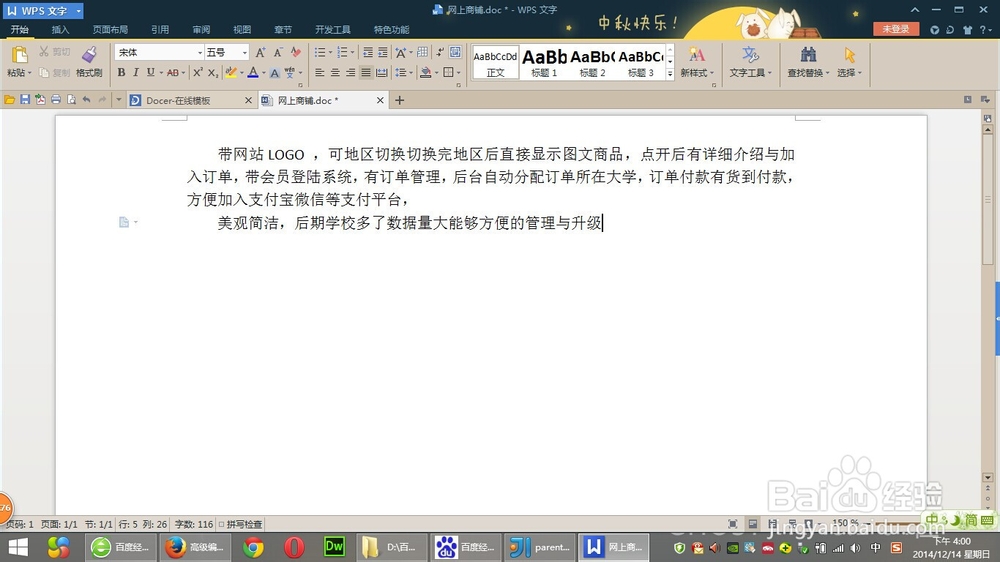Open the WPS 文字 application menu arrow

(x=78, y=11)
